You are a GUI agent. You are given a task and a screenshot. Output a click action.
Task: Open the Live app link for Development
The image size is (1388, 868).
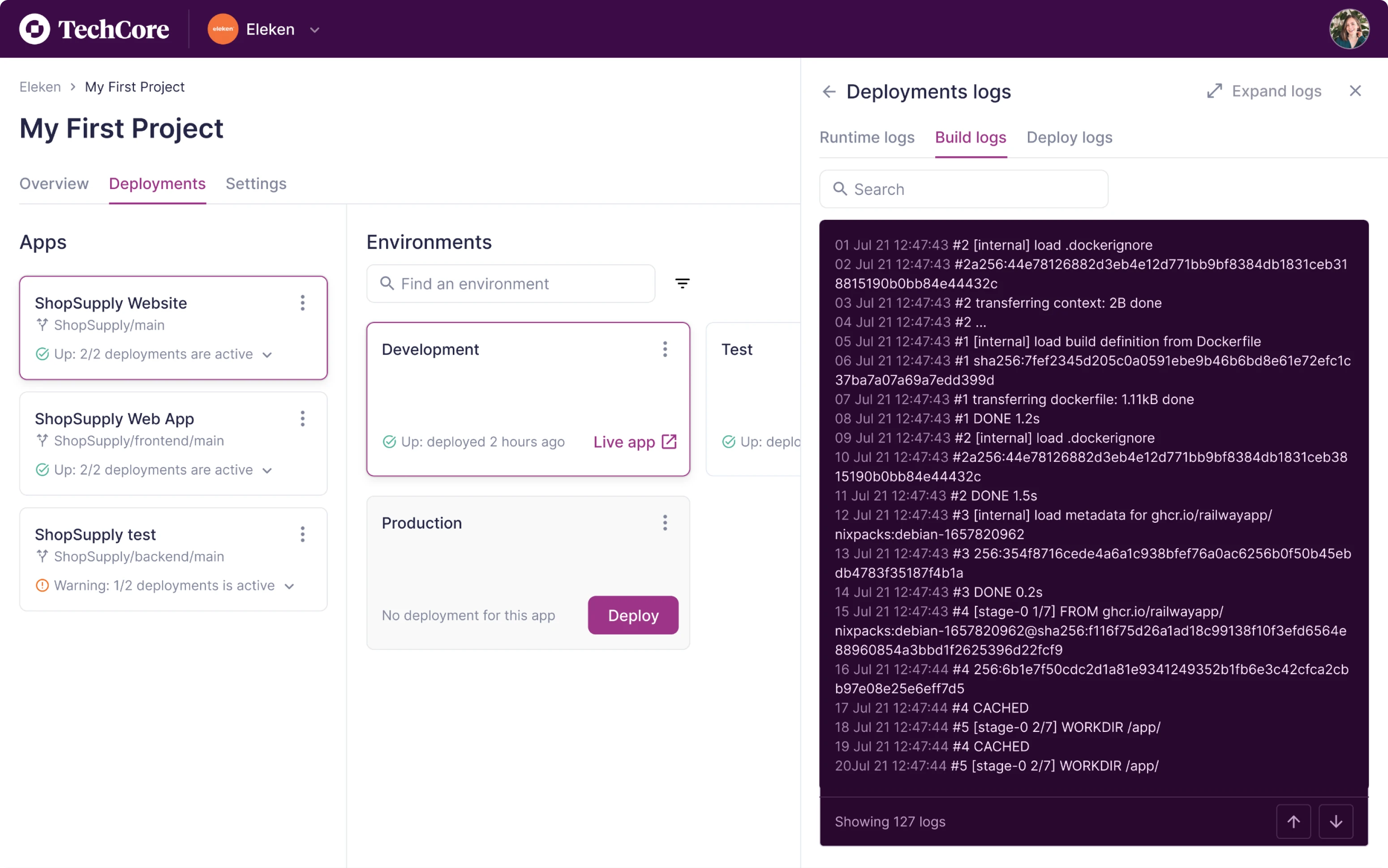pos(634,442)
